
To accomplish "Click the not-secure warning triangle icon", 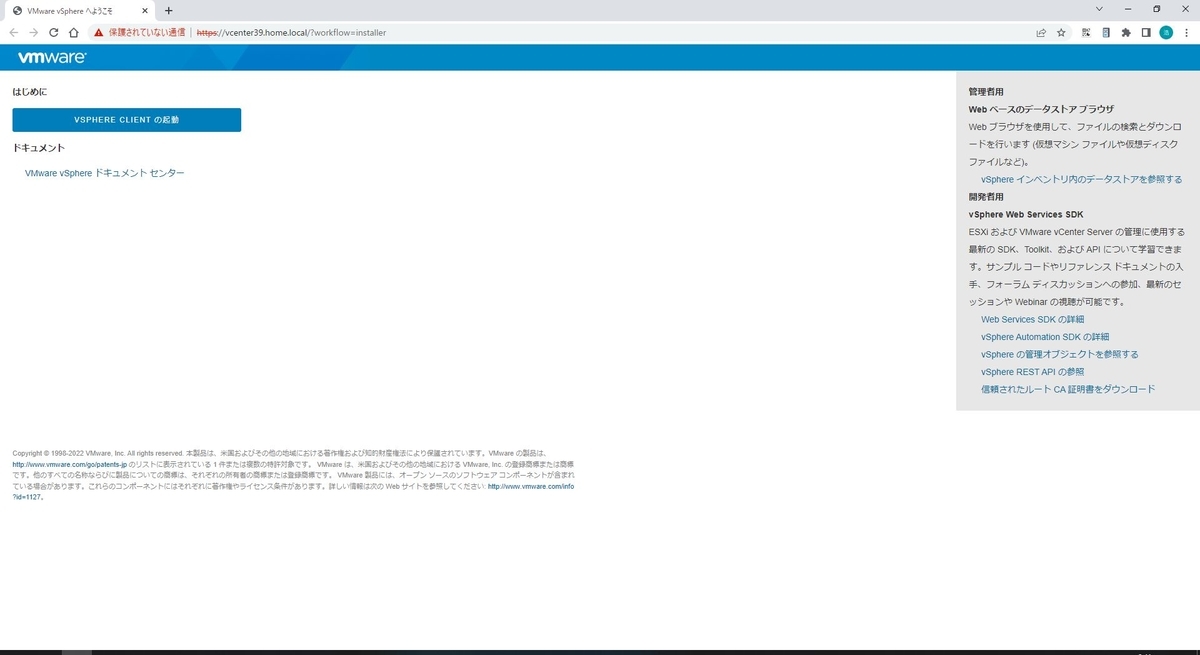I will [x=99, y=32].
